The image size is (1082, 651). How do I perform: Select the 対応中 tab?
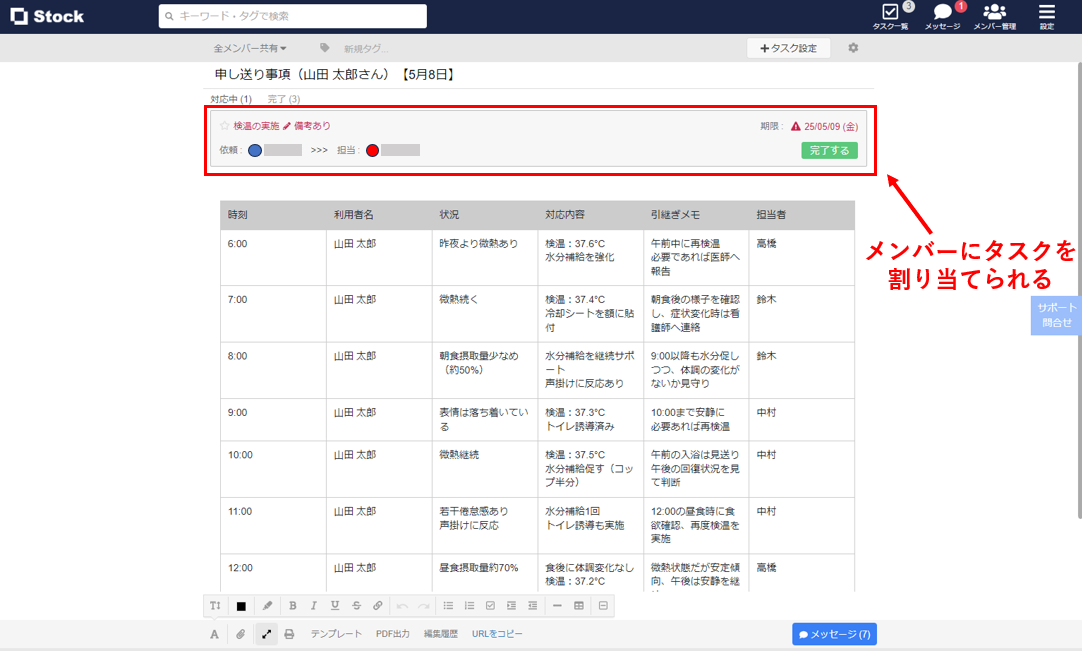(x=232, y=99)
